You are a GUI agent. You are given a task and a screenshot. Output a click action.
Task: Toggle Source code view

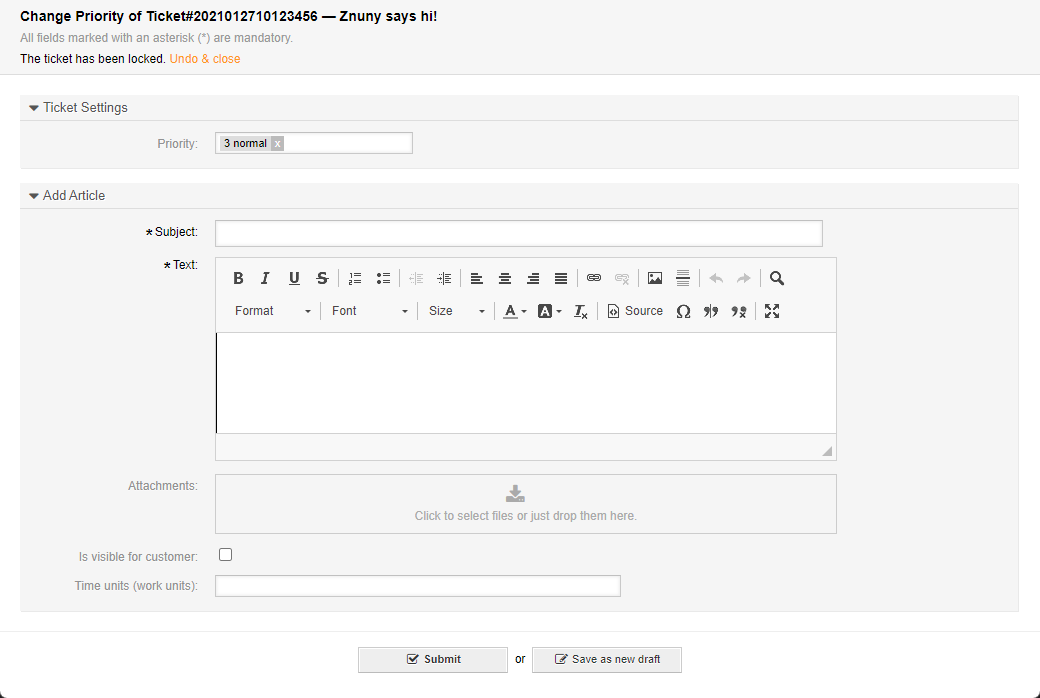click(x=635, y=311)
